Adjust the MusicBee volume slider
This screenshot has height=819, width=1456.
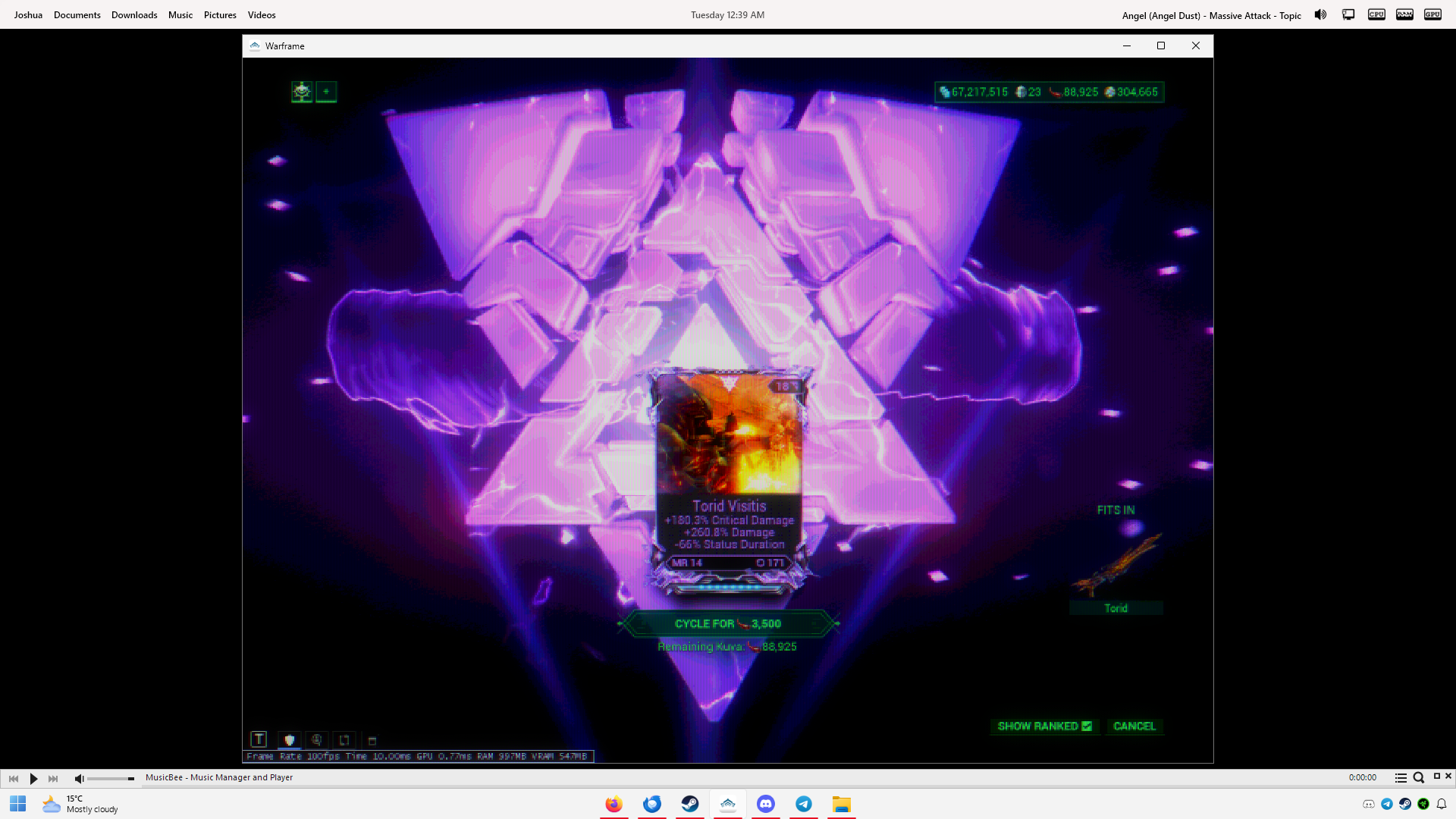[111, 778]
